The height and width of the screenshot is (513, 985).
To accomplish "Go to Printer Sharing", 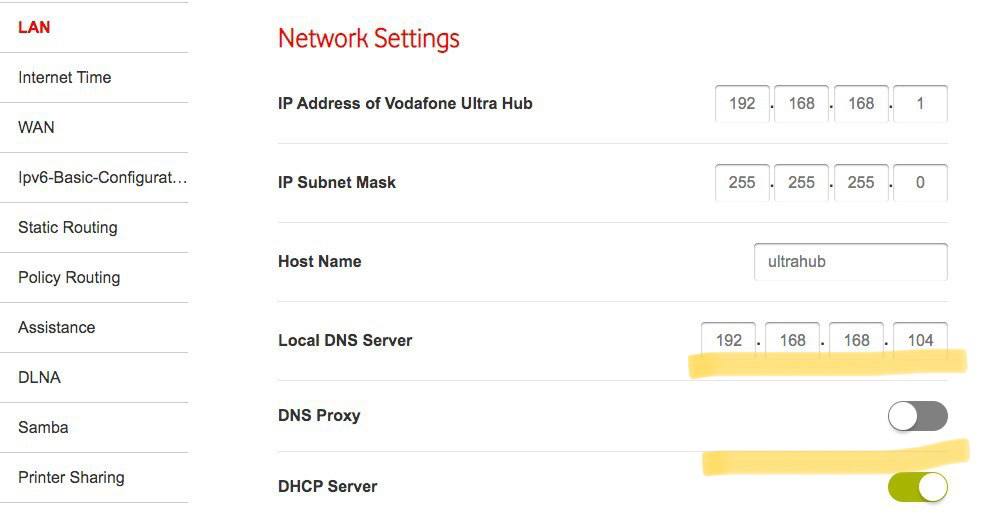I will click(x=71, y=477).
